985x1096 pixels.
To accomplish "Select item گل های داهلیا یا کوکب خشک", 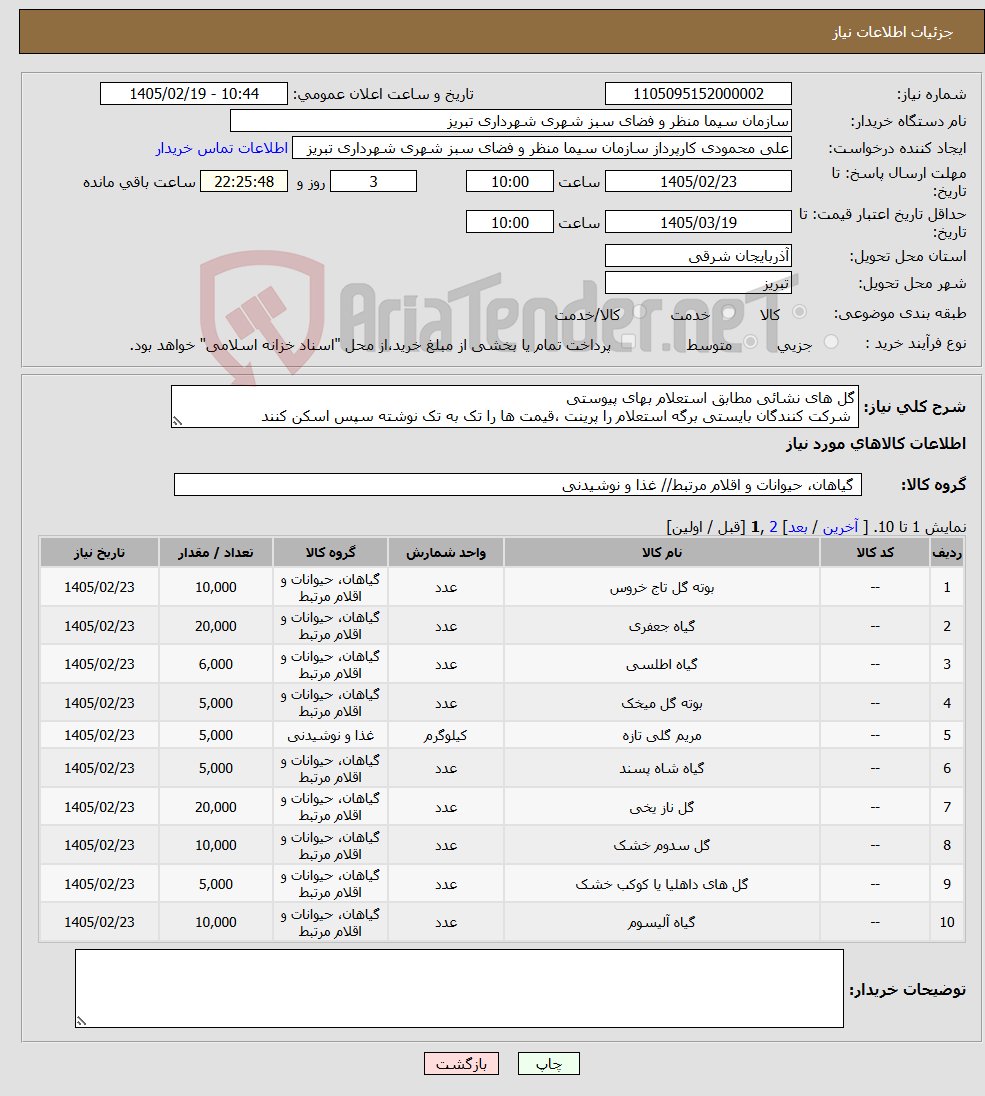I will point(661,884).
